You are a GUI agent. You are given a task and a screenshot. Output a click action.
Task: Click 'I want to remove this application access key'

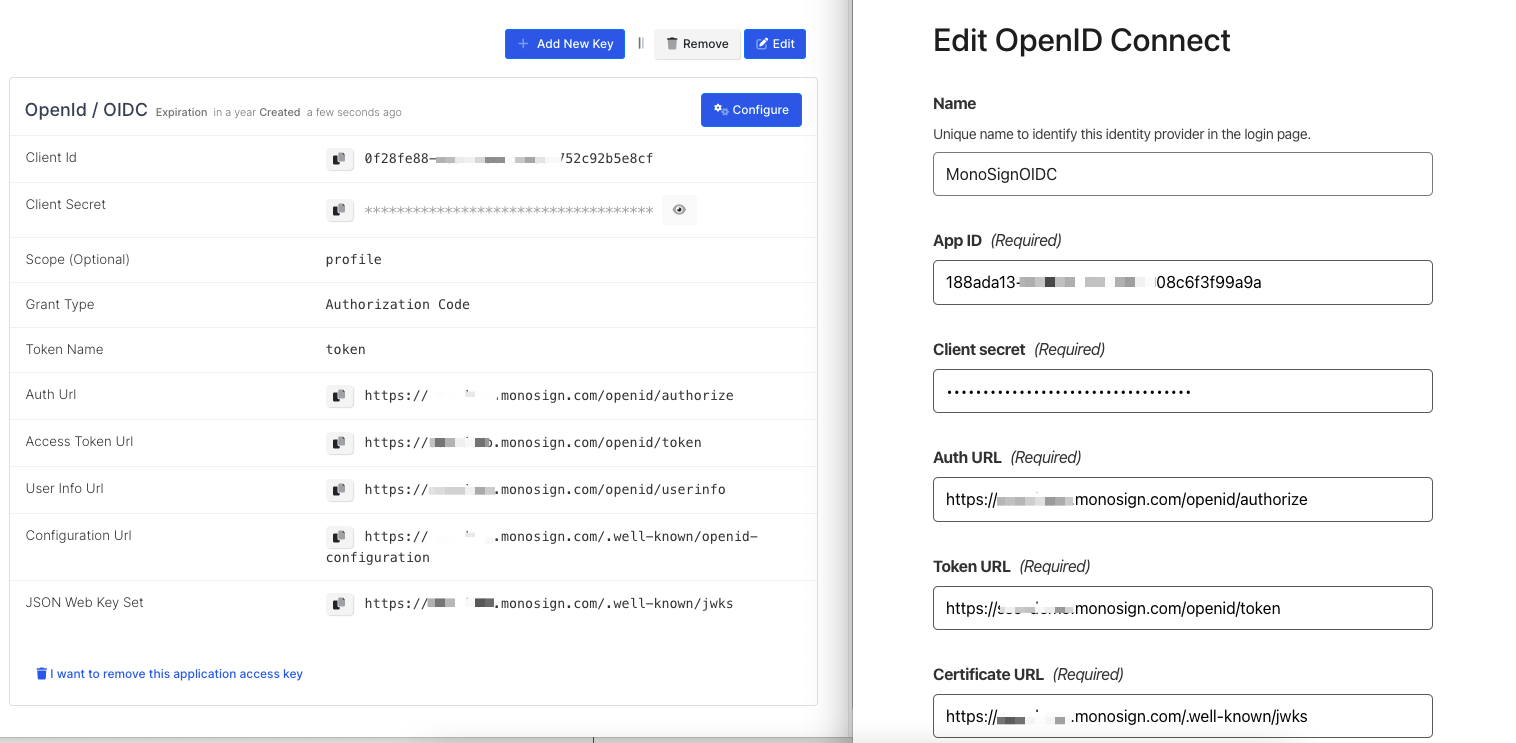[x=169, y=674]
